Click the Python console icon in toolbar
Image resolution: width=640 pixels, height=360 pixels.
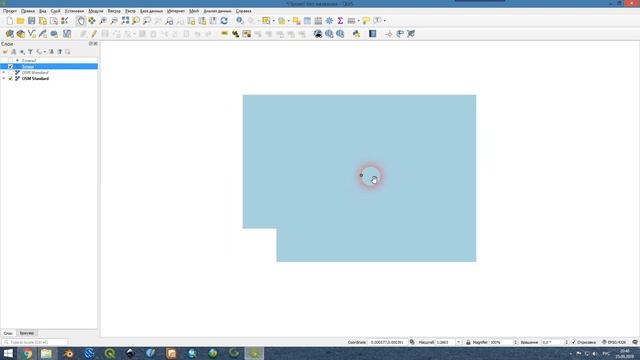coord(356,34)
